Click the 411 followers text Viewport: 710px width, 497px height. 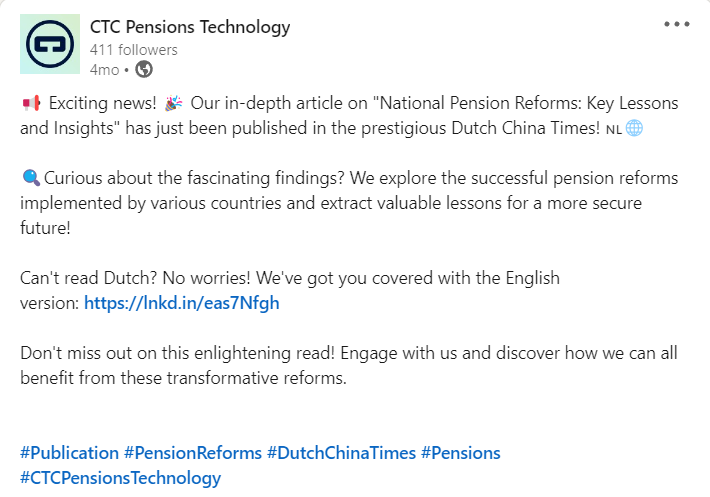pyautogui.click(x=134, y=50)
